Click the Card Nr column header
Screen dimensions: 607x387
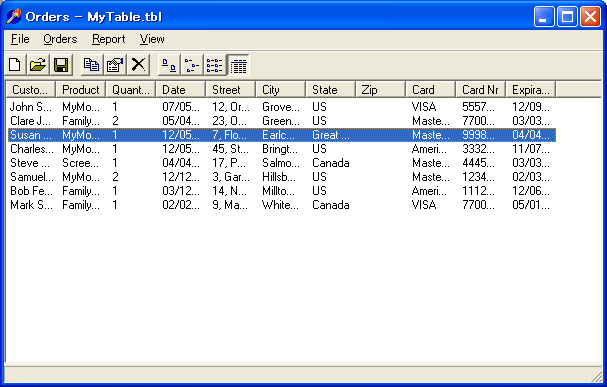pos(480,90)
